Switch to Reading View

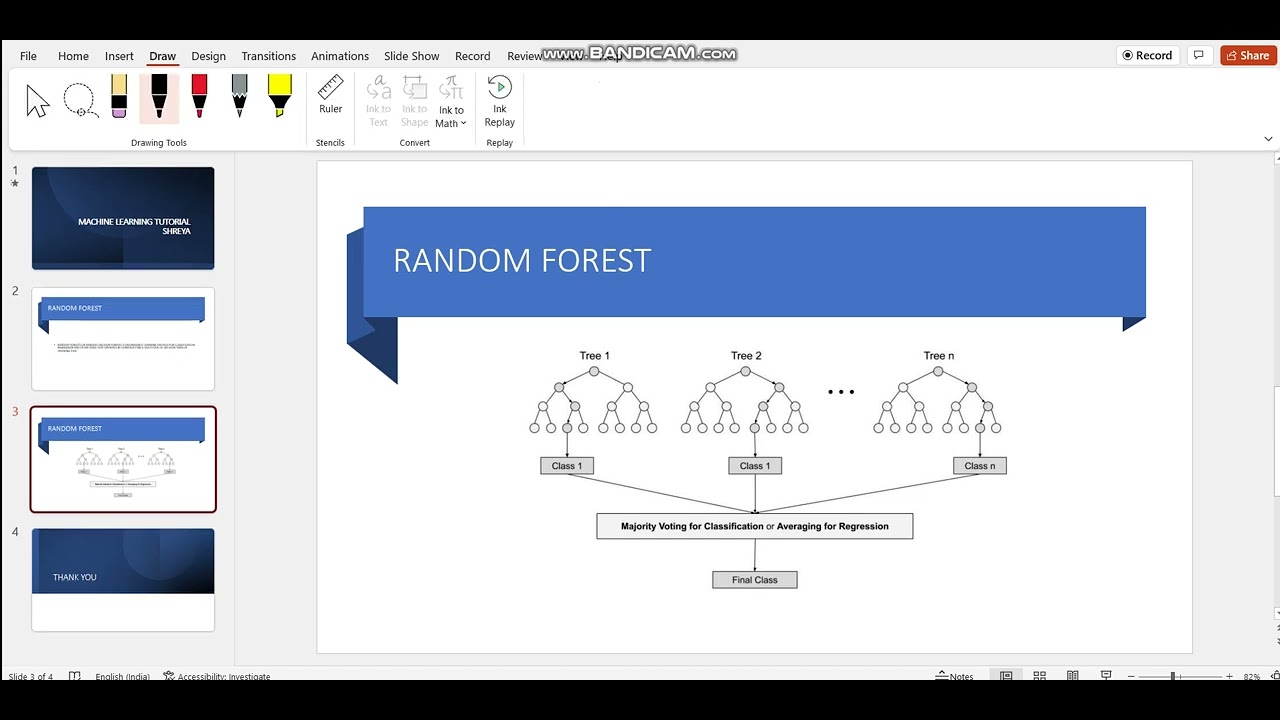[1072, 676]
